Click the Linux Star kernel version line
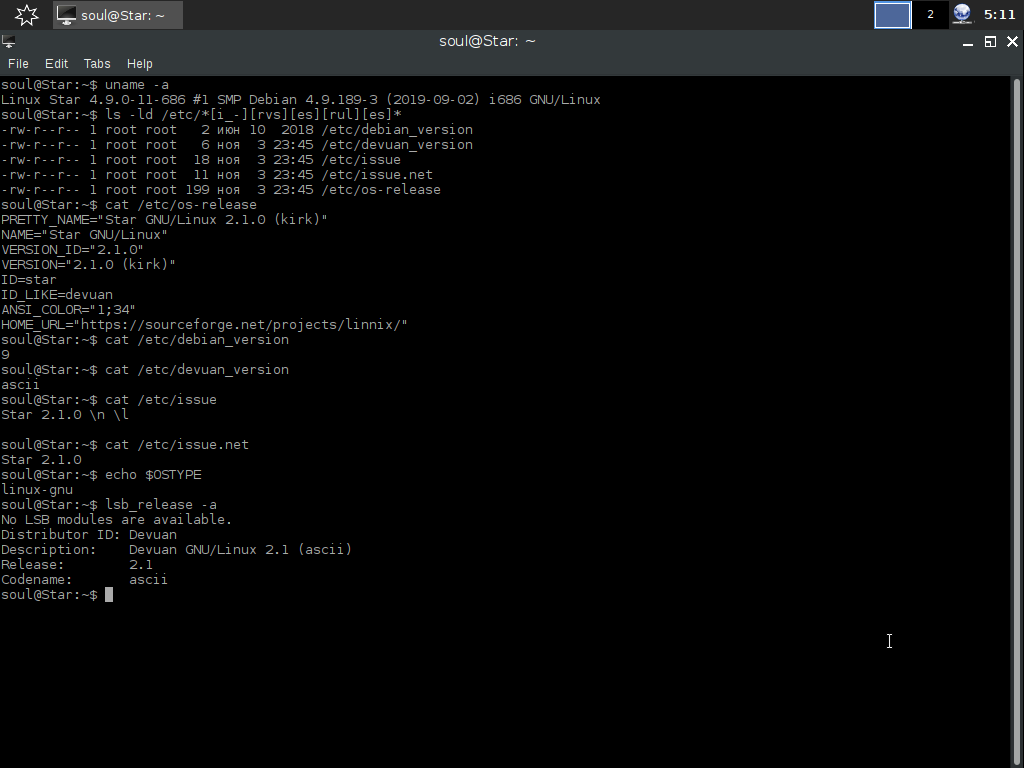Image resolution: width=1024 pixels, height=768 pixels. [300, 100]
